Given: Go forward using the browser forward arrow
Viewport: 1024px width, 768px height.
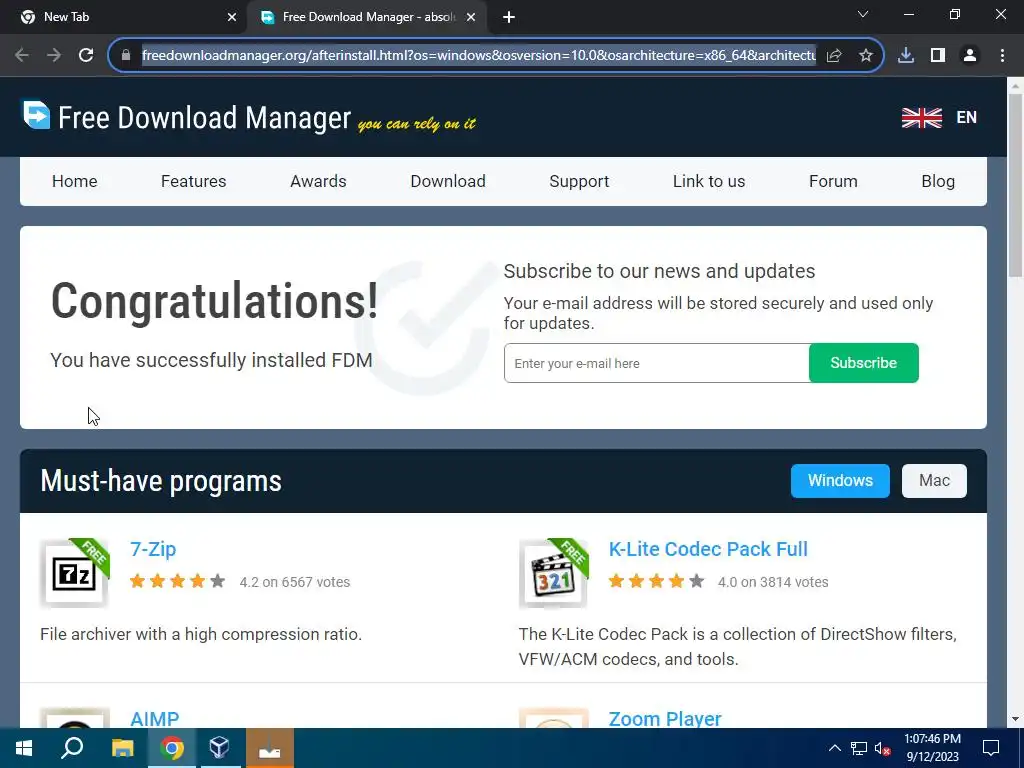Looking at the screenshot, I should tap(54, 55).
